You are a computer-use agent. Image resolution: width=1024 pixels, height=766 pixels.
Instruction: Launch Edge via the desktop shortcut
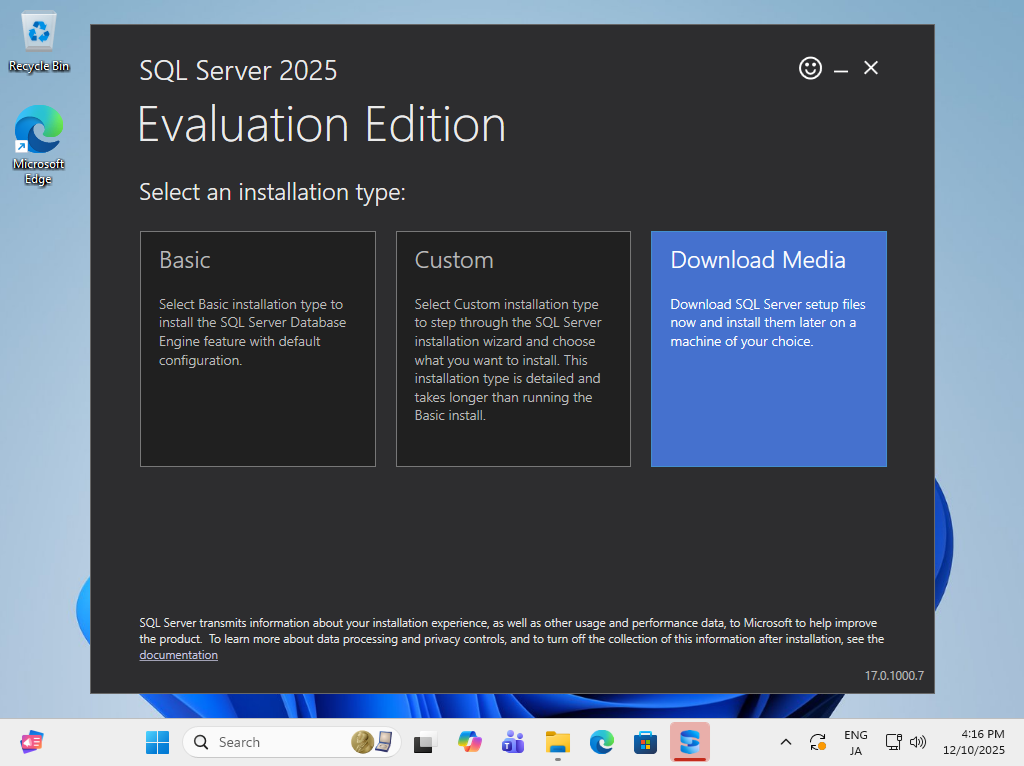click(x=38, y=130)
